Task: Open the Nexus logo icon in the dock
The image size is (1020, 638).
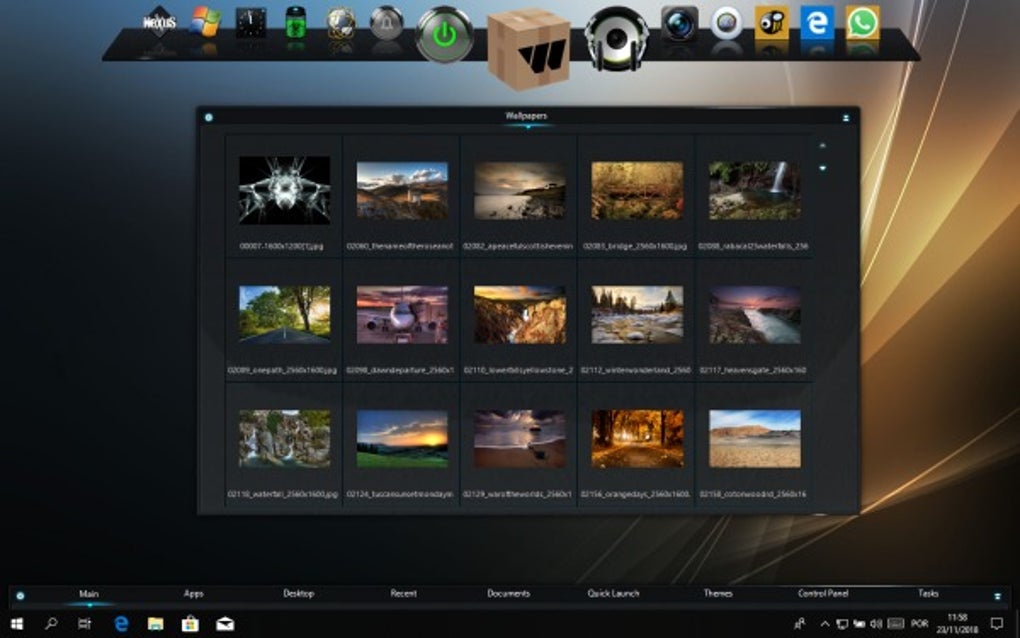Action: [x=159, y=23]
